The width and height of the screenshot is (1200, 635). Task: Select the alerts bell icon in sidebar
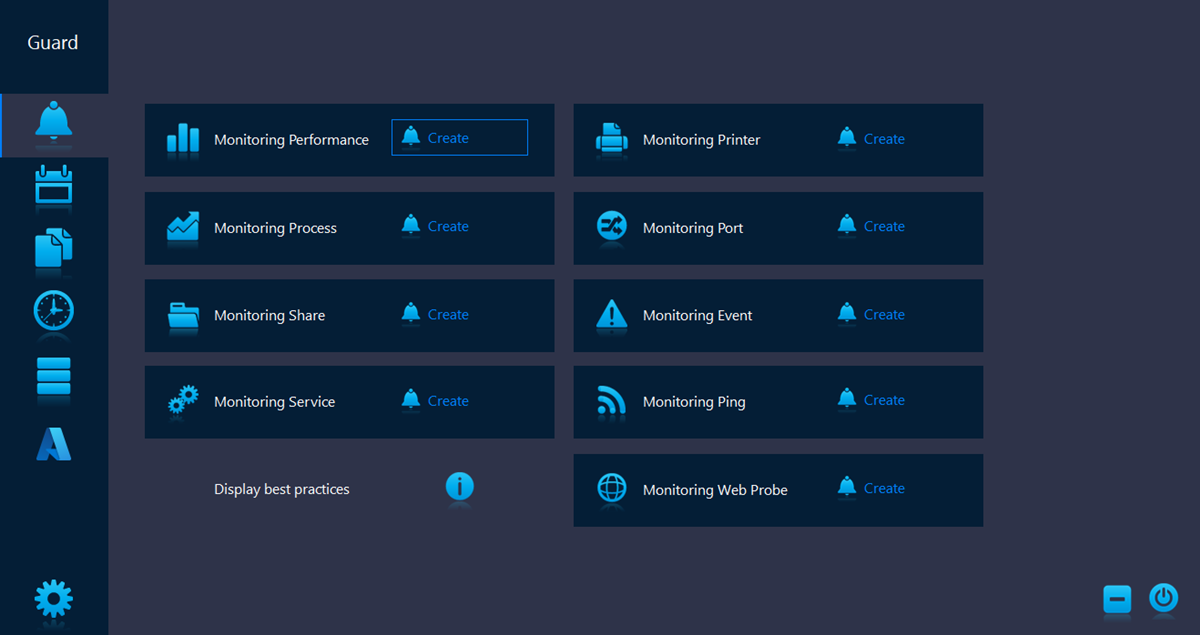tap(53, 124)
